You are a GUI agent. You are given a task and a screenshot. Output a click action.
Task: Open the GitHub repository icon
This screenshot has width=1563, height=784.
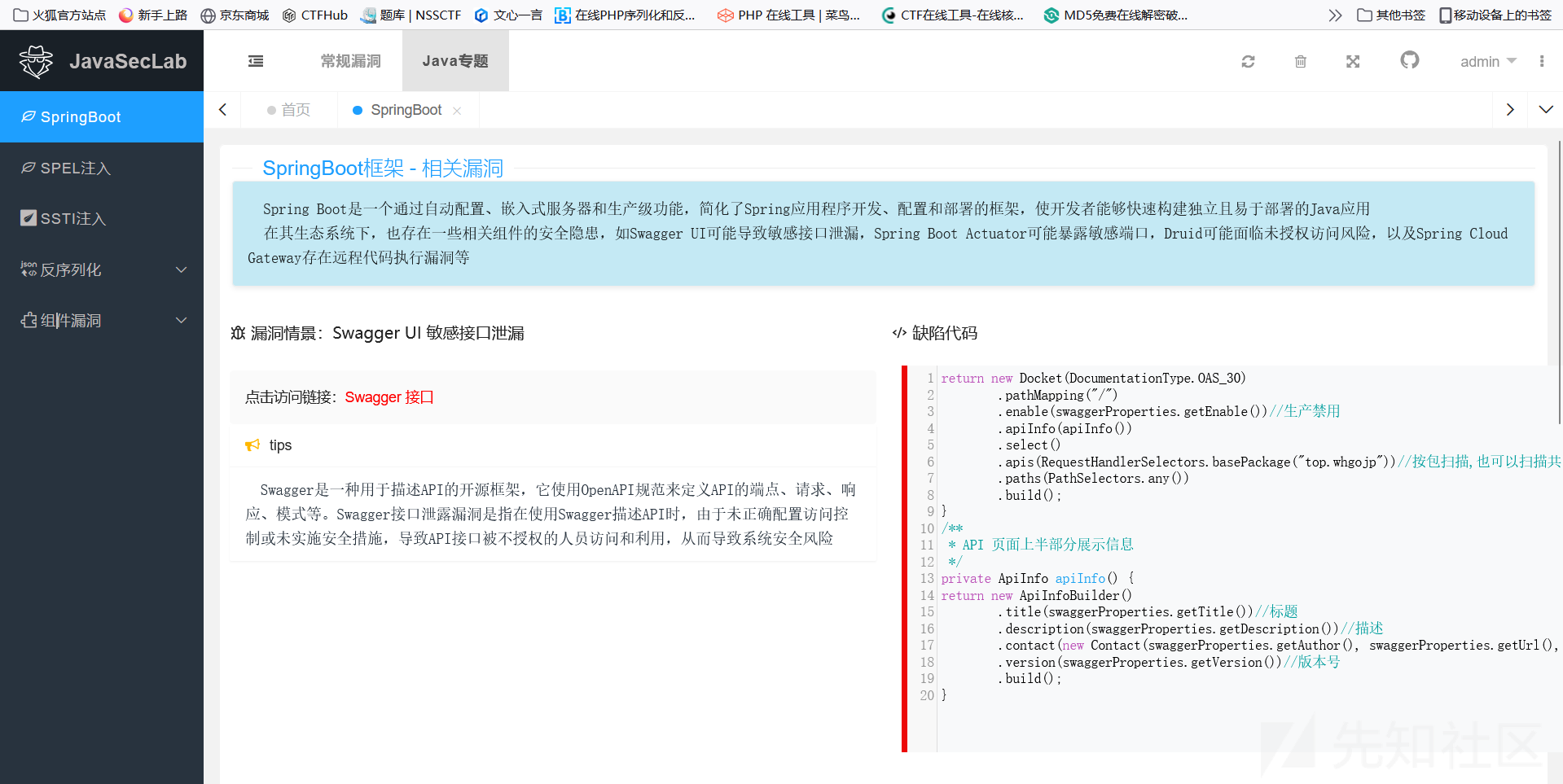[1410, 60]
